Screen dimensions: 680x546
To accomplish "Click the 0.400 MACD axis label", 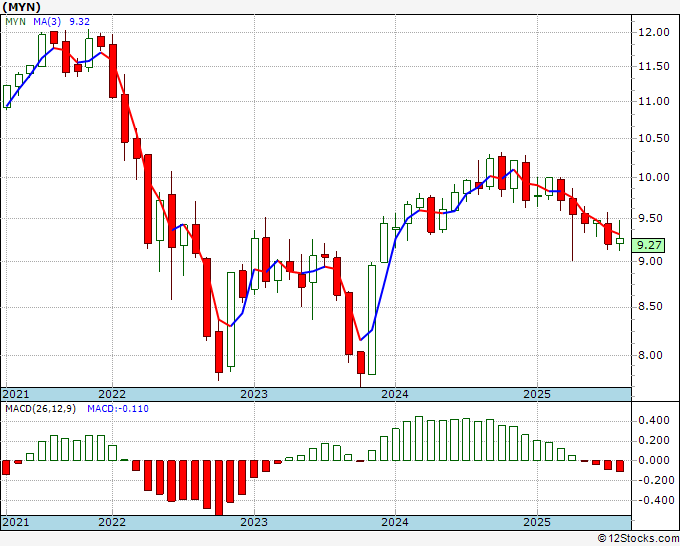I will coord(654,420).
